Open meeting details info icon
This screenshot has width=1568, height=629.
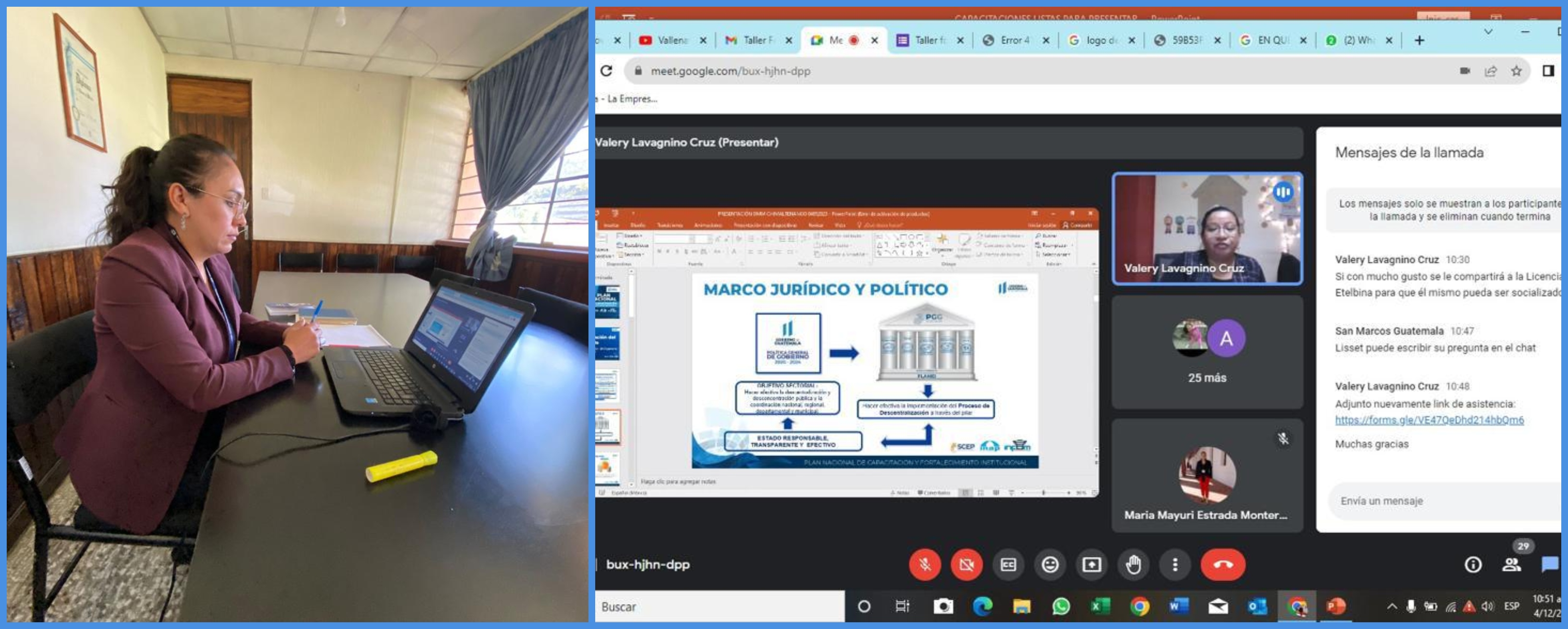pyautogui.click(x=1472, y=565)
